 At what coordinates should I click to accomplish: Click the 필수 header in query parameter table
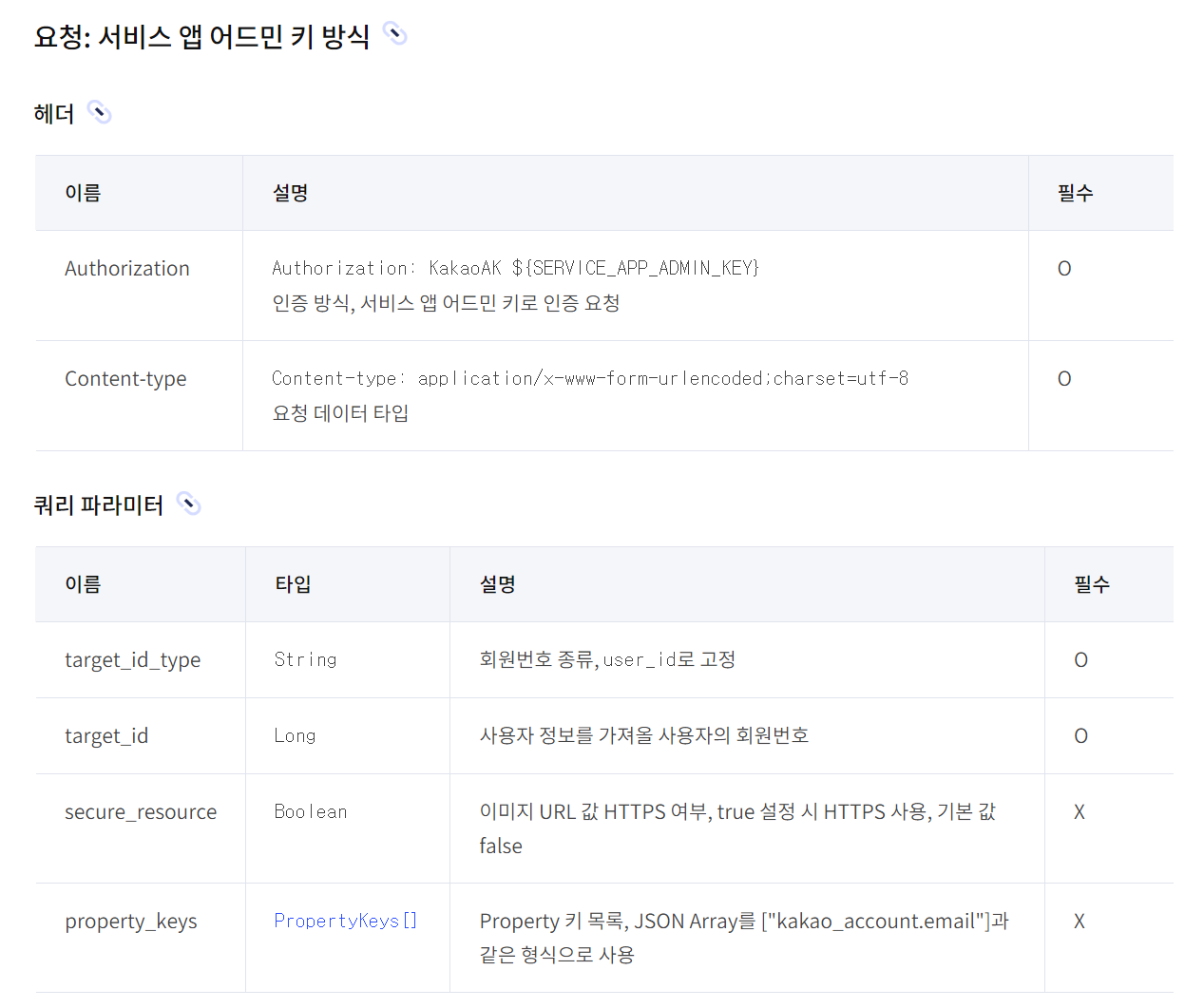click(x=1091, y=584)
